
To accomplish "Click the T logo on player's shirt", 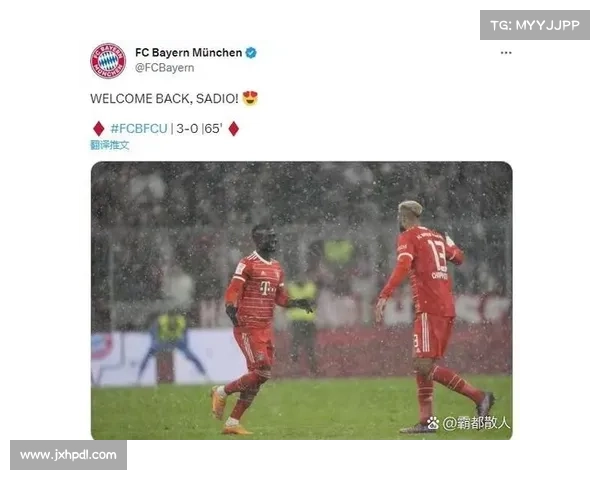I will pyautogui.click(x=266, y=288).
